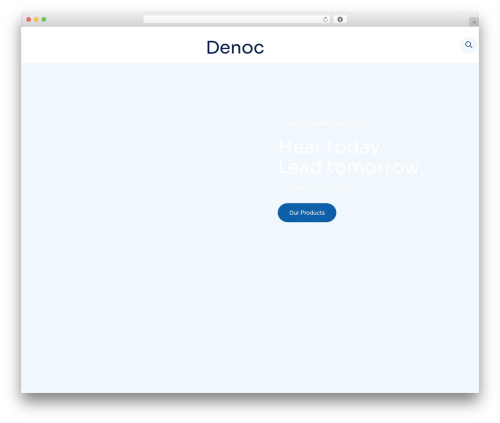Open the round toolbar icon beside address bar
The width and height of the screenshot is (500, 423).
[340, 20]
